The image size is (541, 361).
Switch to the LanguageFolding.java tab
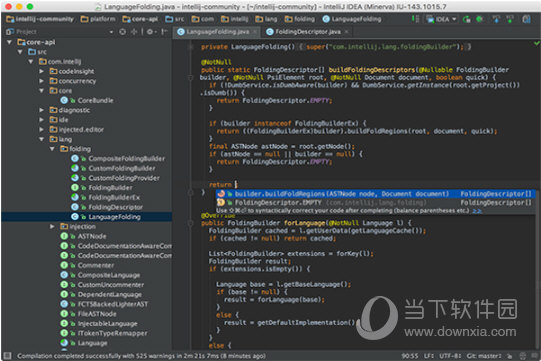217,32
